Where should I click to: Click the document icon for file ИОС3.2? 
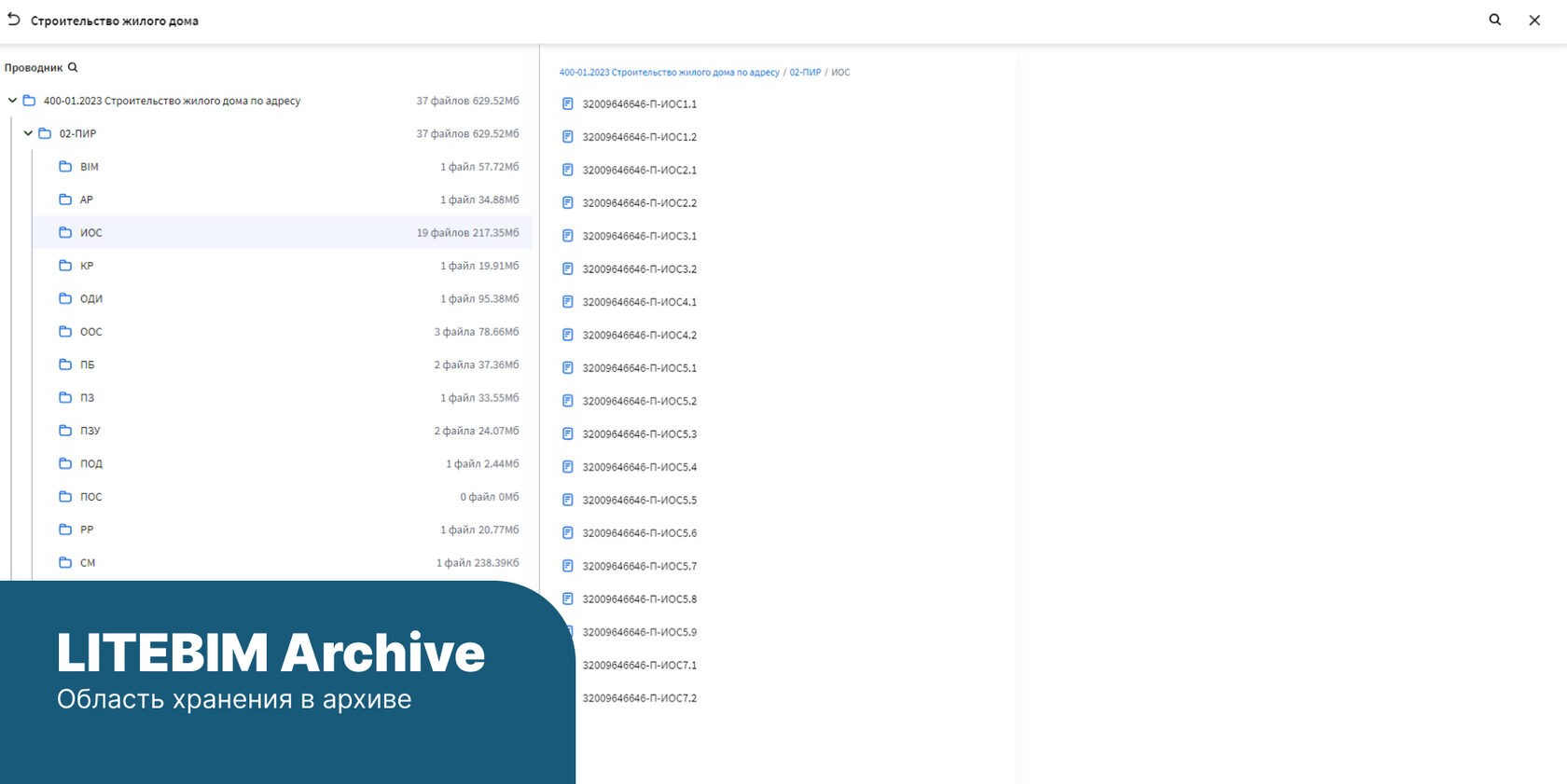tap(567, 268)
